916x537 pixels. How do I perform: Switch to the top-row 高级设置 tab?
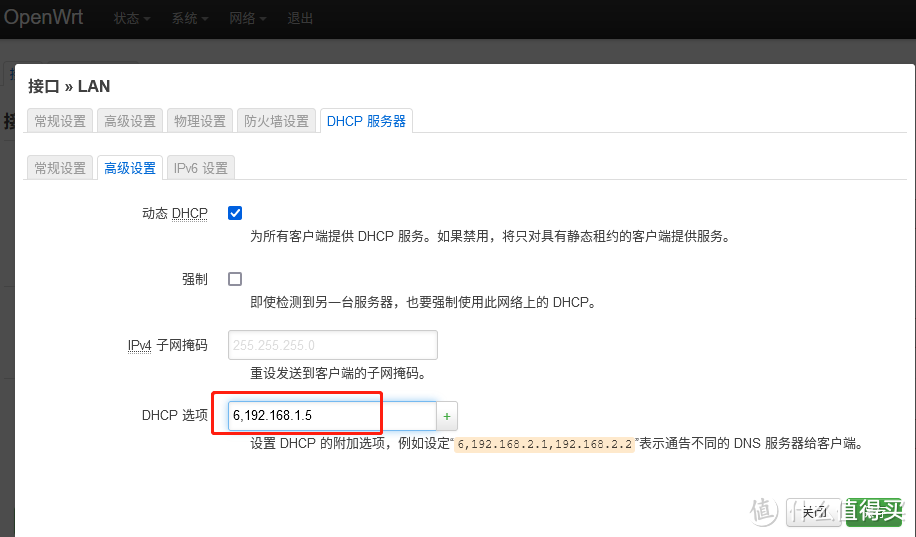pyautogui.click(x=130, y=121)
